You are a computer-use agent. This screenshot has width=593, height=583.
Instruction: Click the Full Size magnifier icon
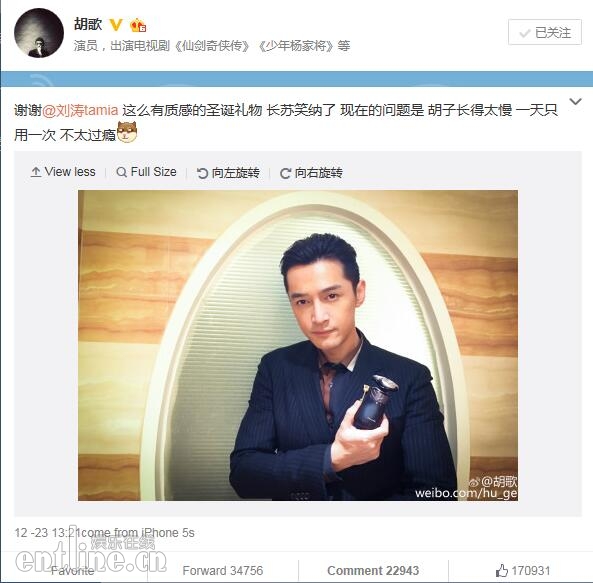[x=121, y=172]
